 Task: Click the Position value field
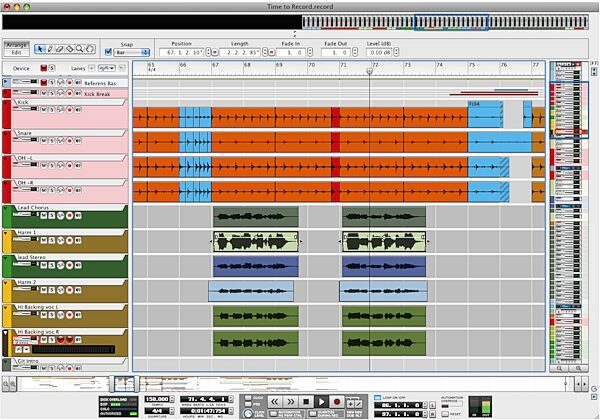coord(182,52)
